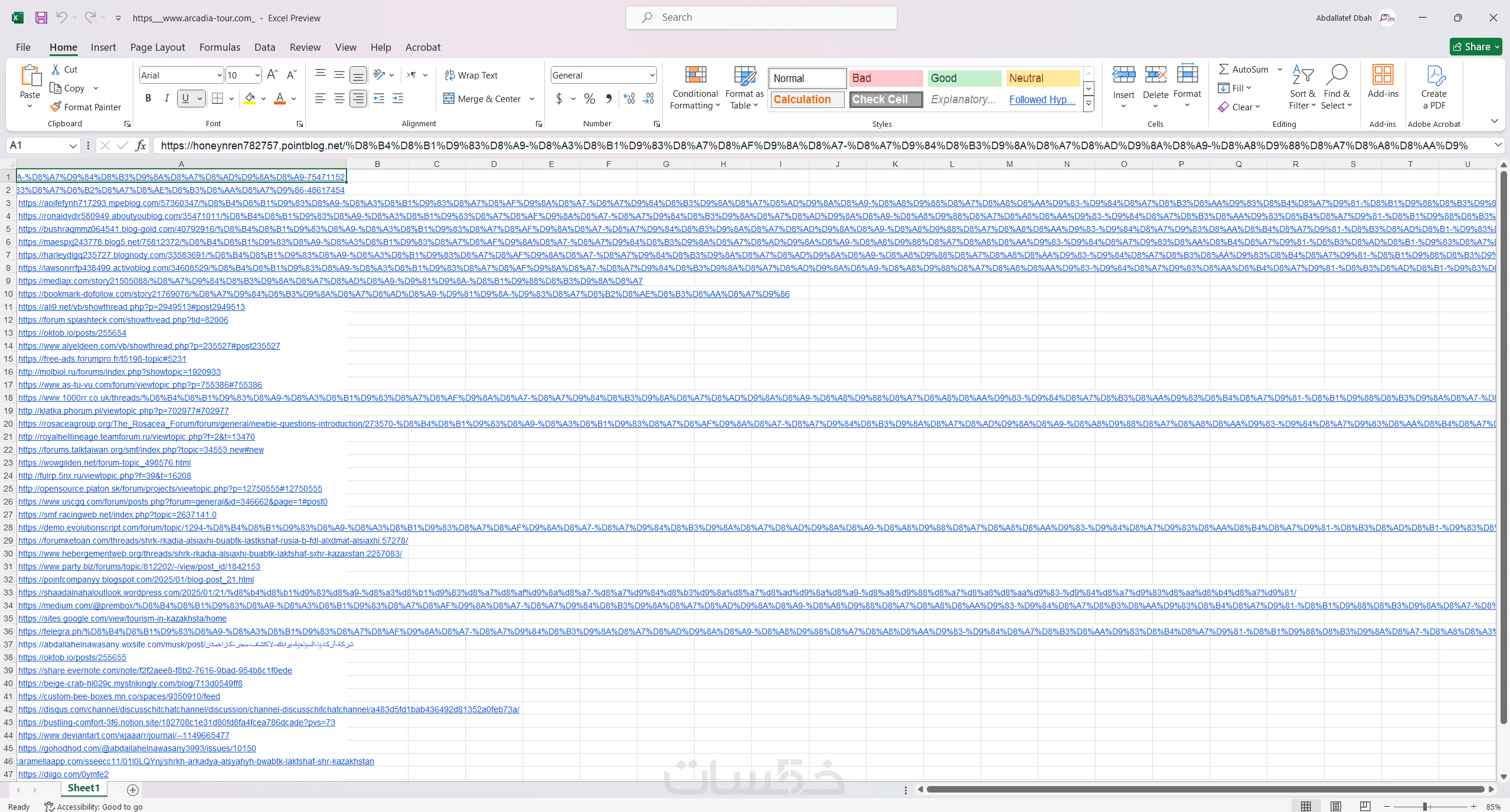
Task: Expand the Number Format General dropdown
Action: point(652,75)
